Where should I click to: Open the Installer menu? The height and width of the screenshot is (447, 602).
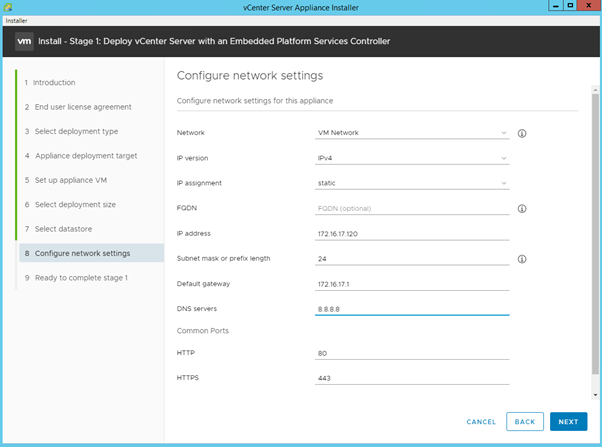coord(16,21)
